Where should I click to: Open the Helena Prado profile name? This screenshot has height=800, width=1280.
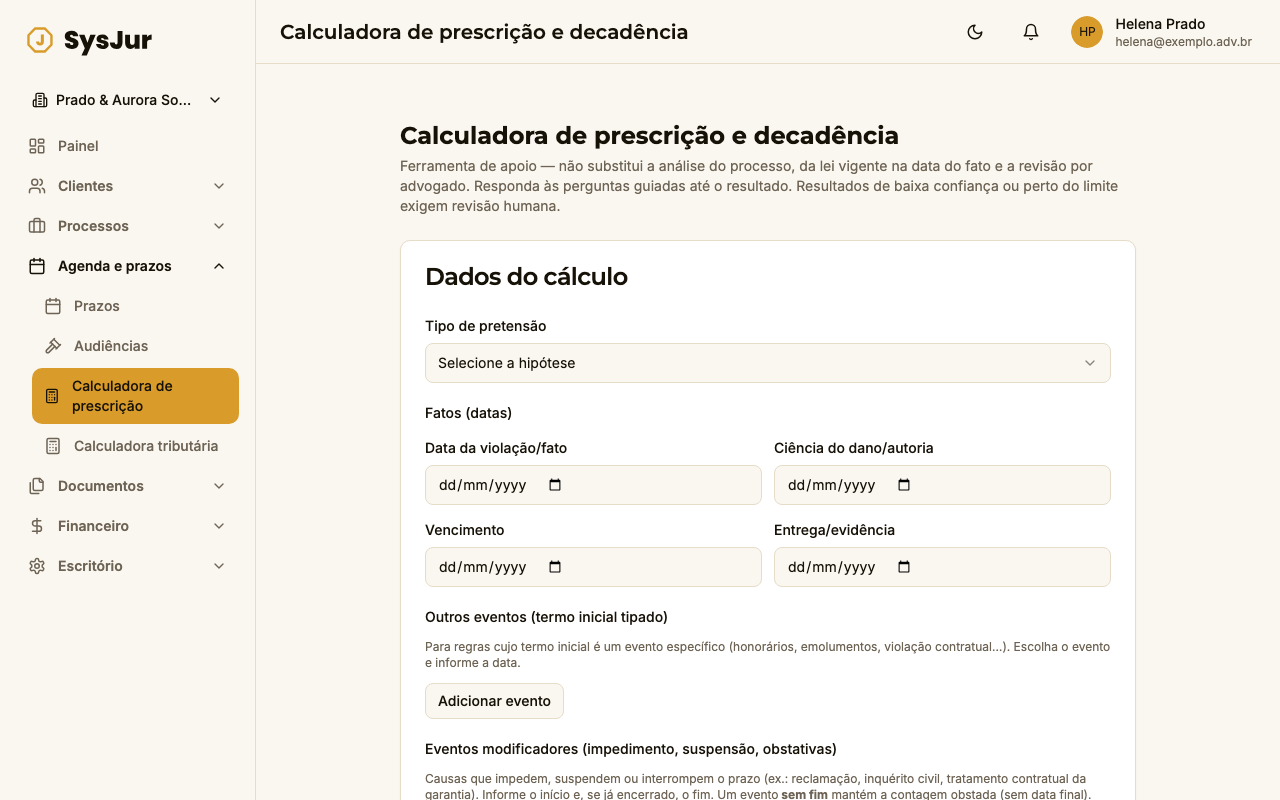coord(1160,24)
